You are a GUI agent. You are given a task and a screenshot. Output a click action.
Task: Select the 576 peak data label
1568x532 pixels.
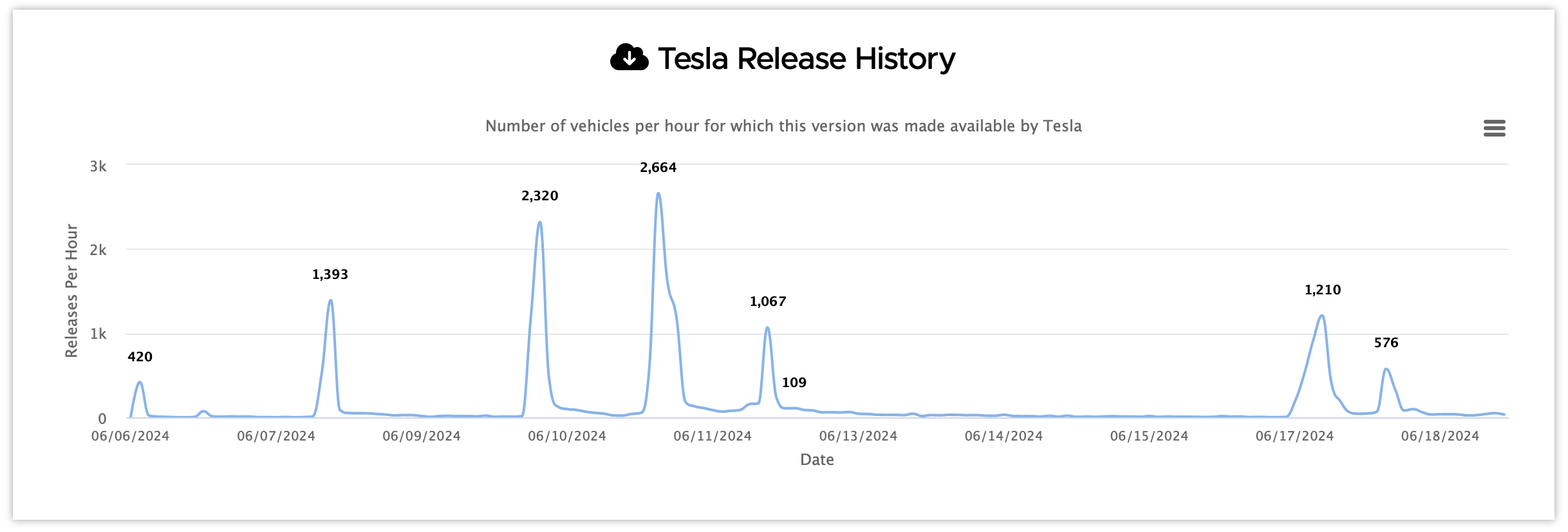point(1386,343)
